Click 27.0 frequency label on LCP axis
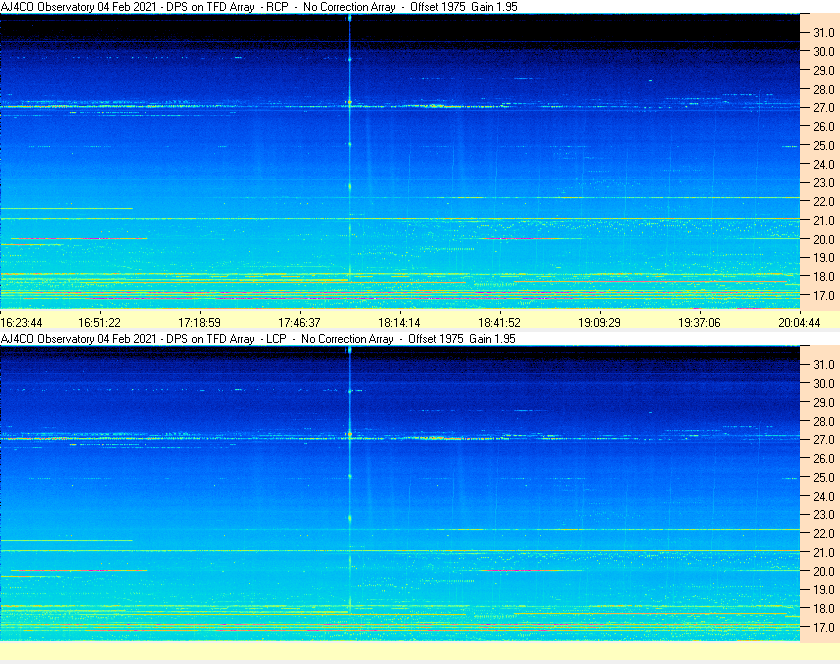Screen dimensions: 840x664 pyautogui.click(x=824, y=439)
